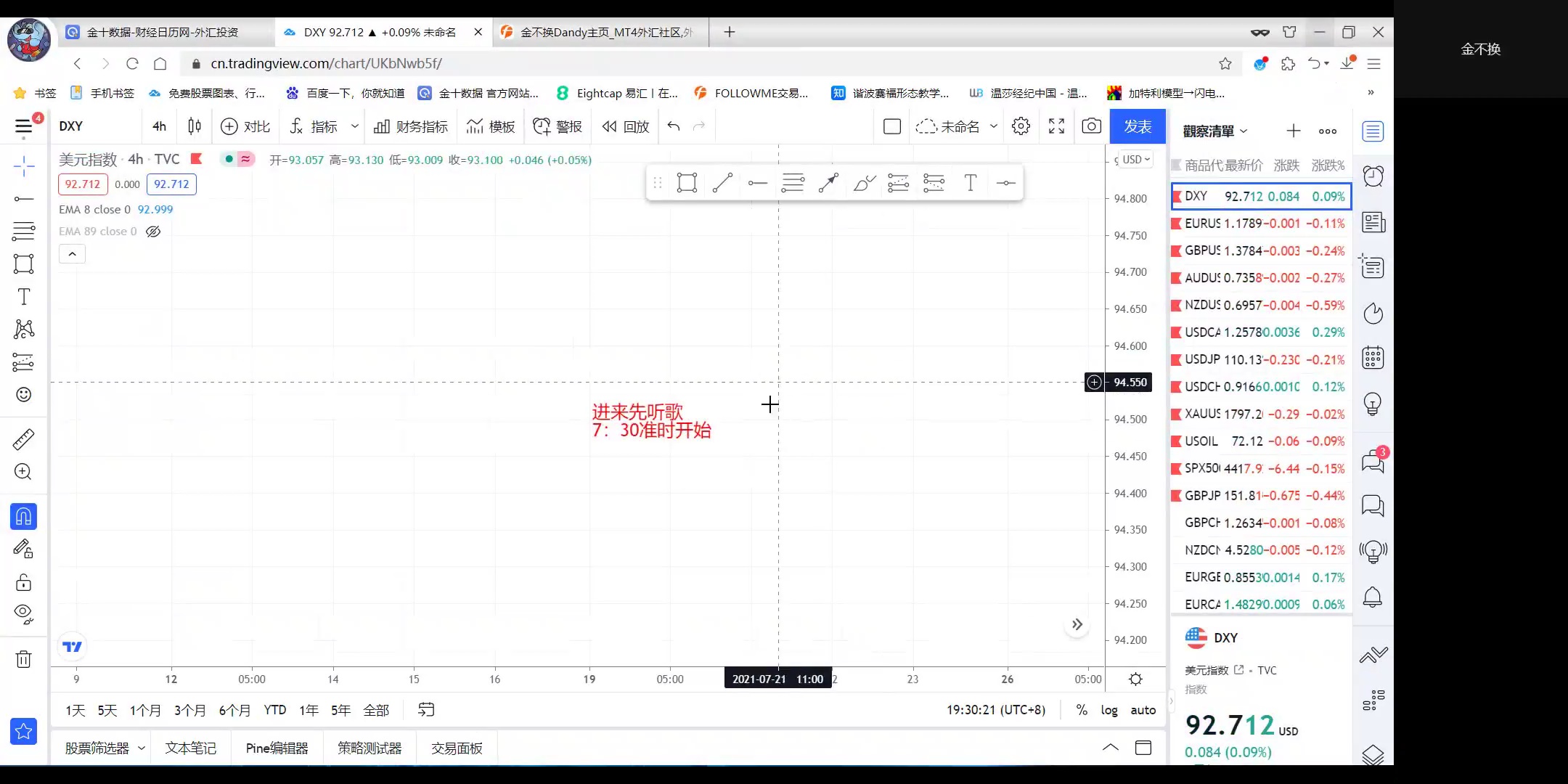
Task: Switch to 策略测试器 tab
Action: coord(369,748)
